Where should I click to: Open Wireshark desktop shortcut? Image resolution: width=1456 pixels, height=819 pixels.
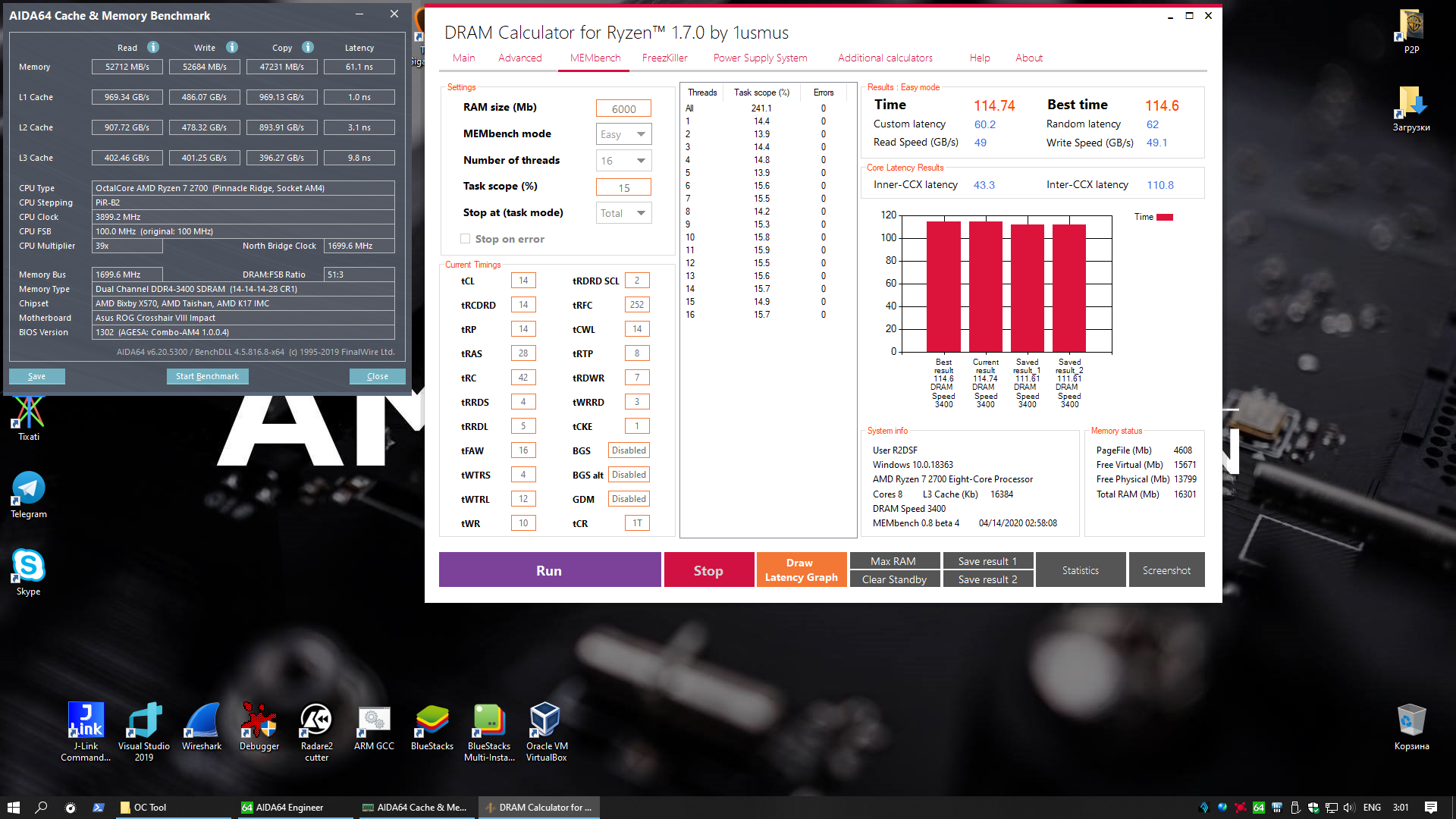click(x=202, y=726)
